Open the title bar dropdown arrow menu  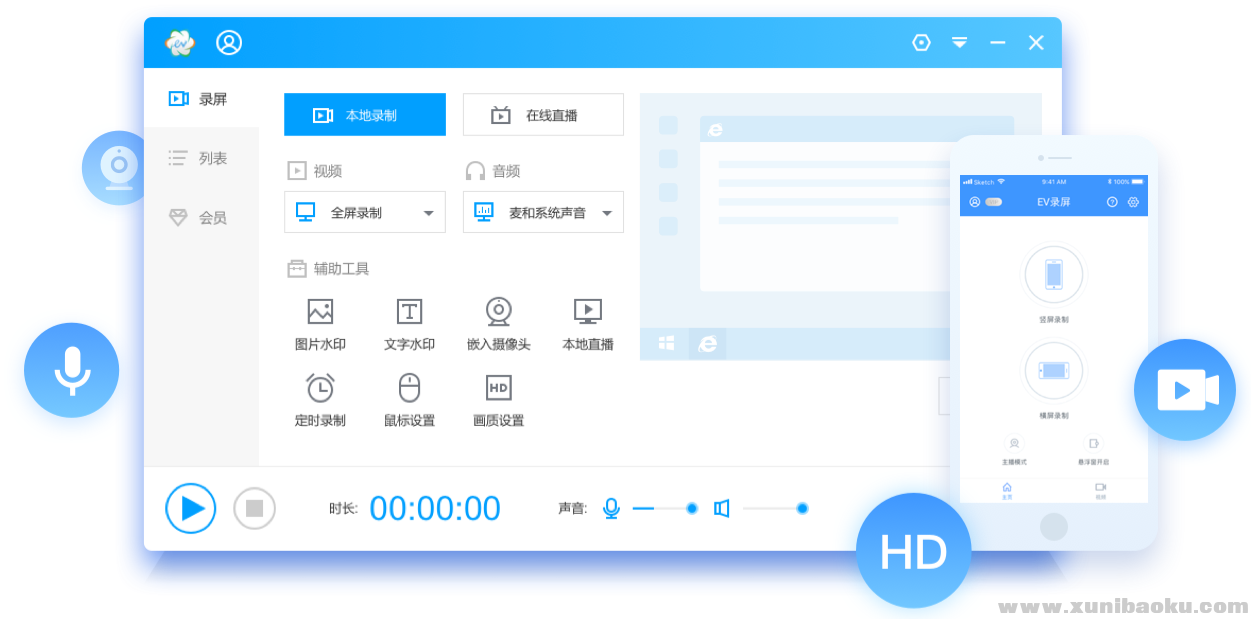pos(959,42)
